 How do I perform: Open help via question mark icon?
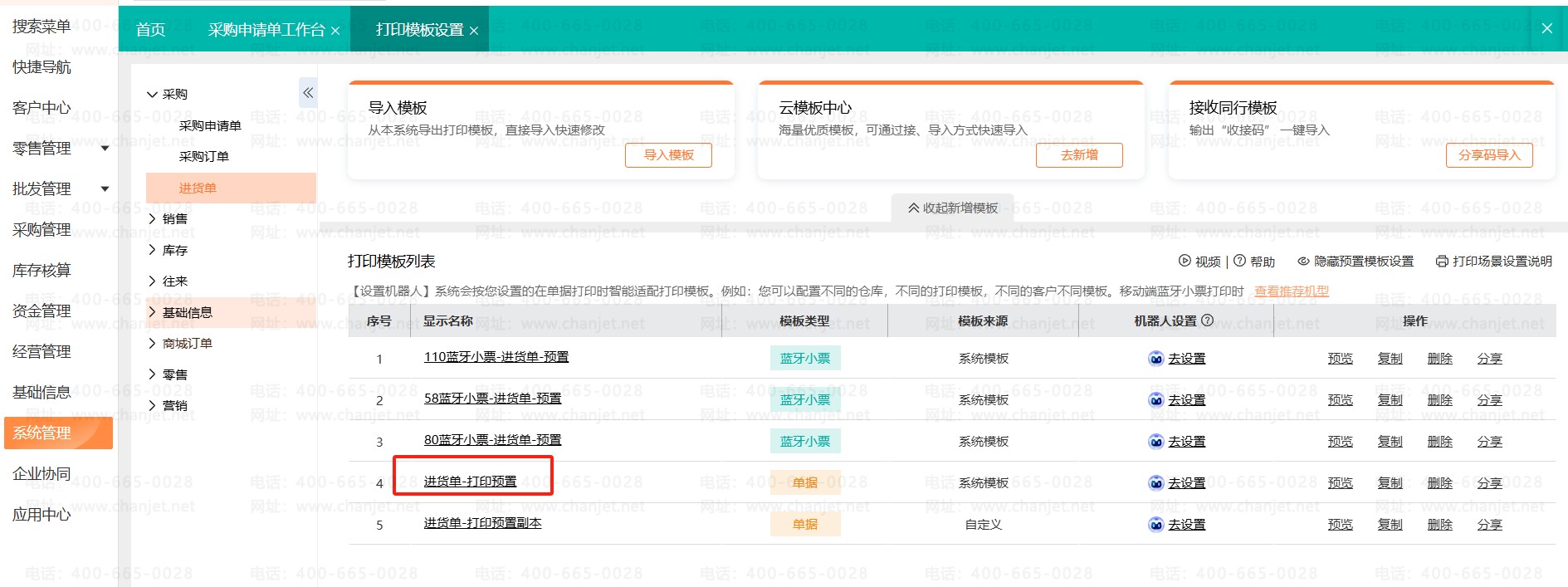1239,261
